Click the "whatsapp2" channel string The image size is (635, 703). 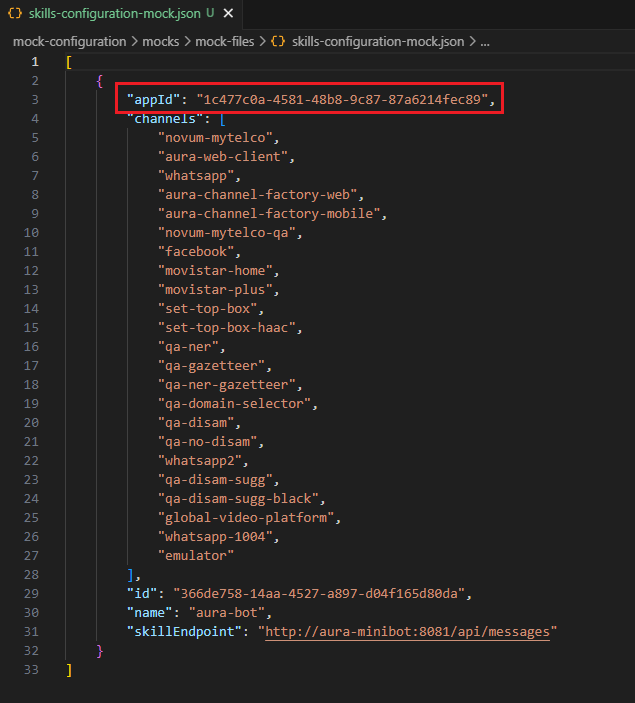coord(200,461)
